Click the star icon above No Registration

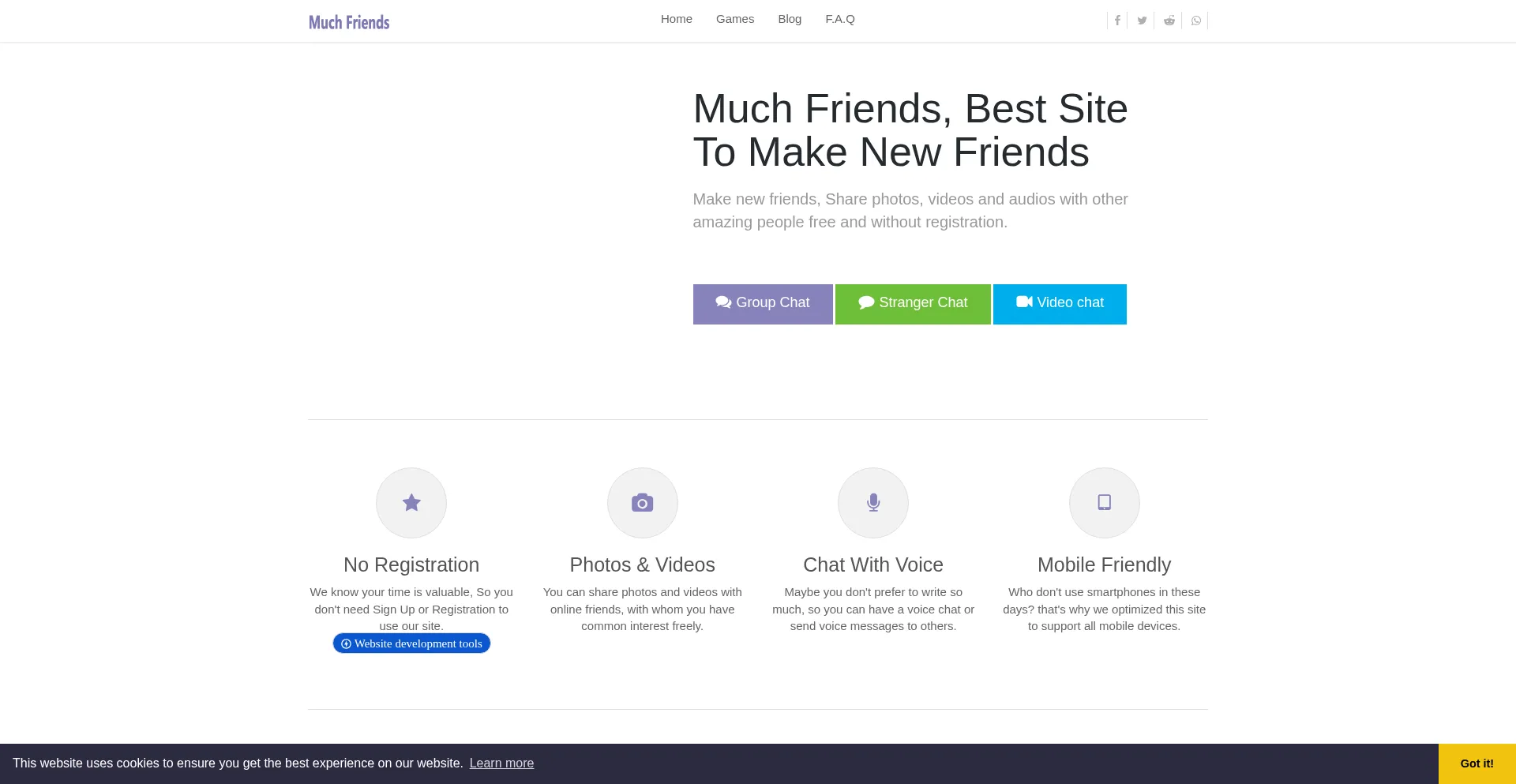(411, 503)
